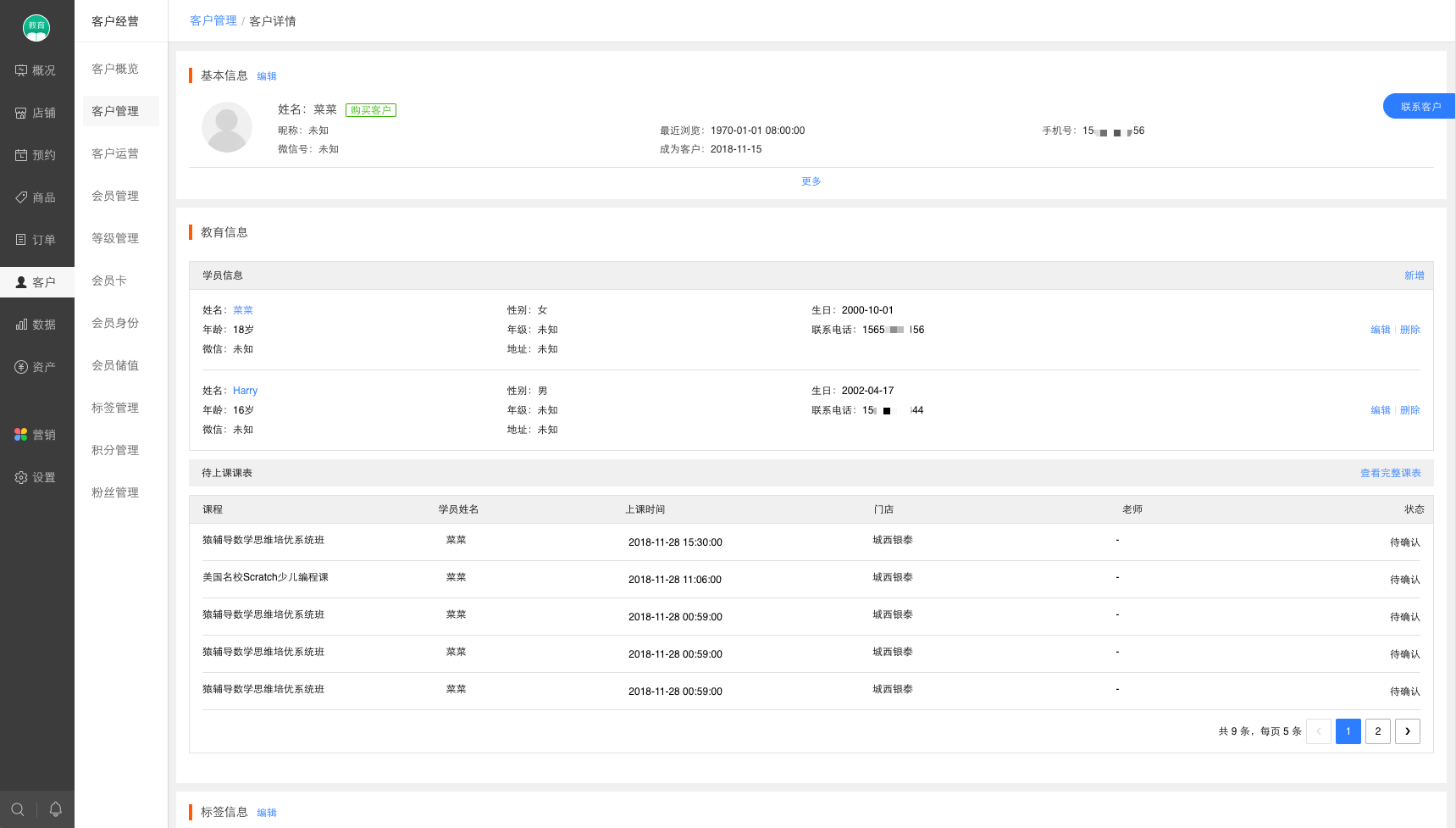Image resolution: width=1456 pixels, height=828 pixels.
Task: Click the previous page arrow
Action: (x=1319, y=731)
